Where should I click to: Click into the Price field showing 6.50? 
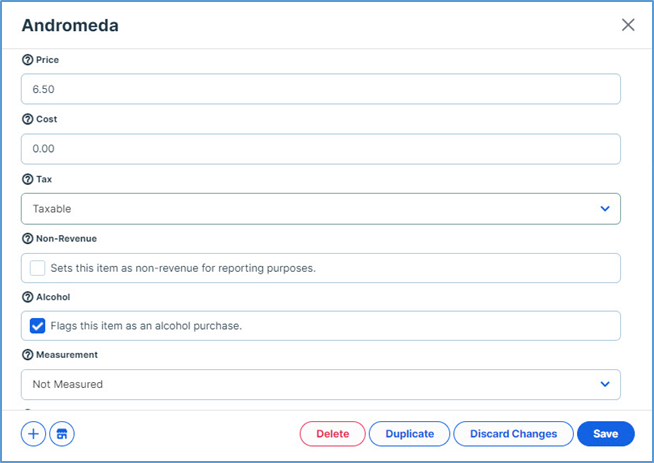[x=320, y=90]
